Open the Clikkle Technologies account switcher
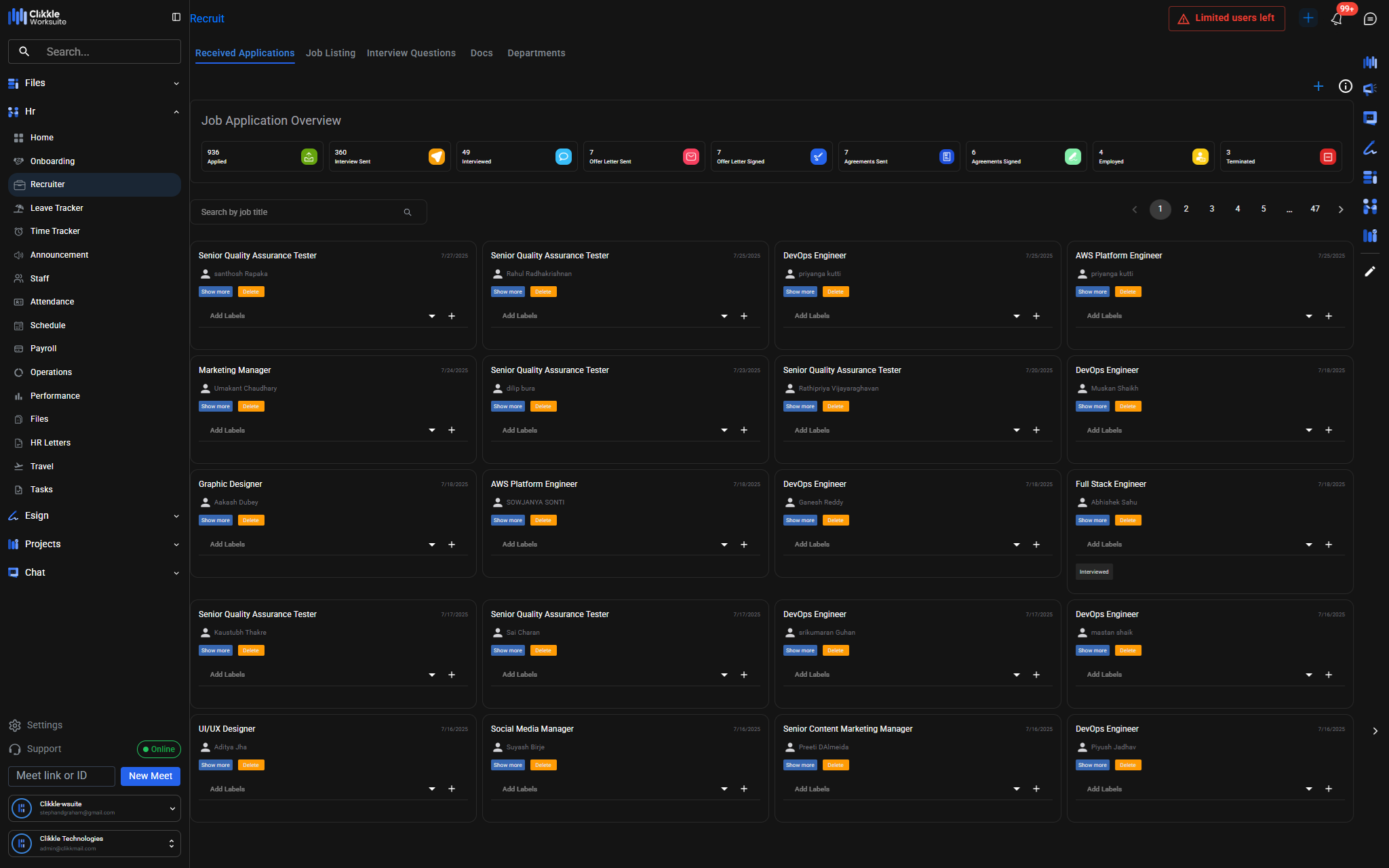 tap(94, 843)
